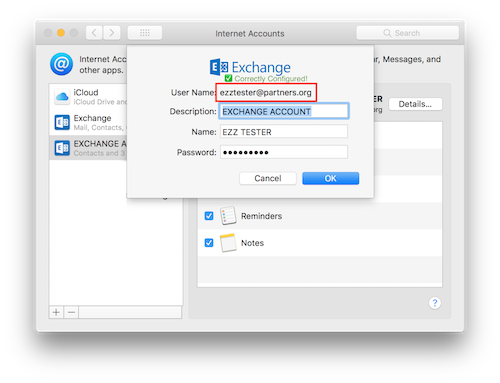This screenshot has height=383, width=500.
Task: Open account Details button
Action: (x=415, y=104)
